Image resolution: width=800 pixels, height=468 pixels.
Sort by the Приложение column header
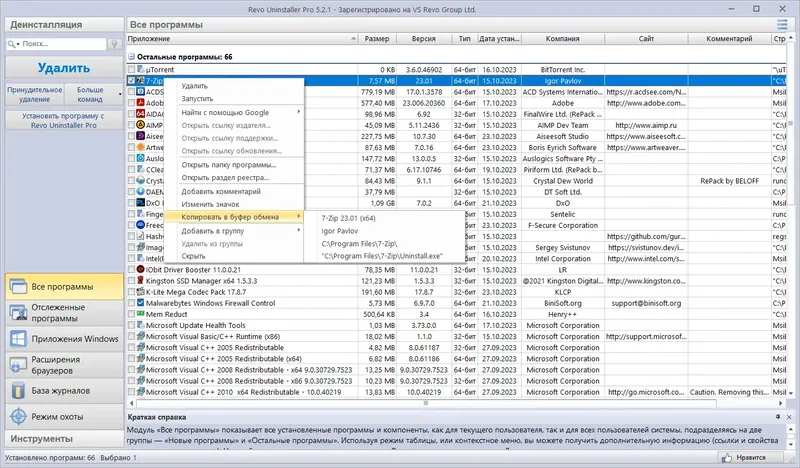242,39
